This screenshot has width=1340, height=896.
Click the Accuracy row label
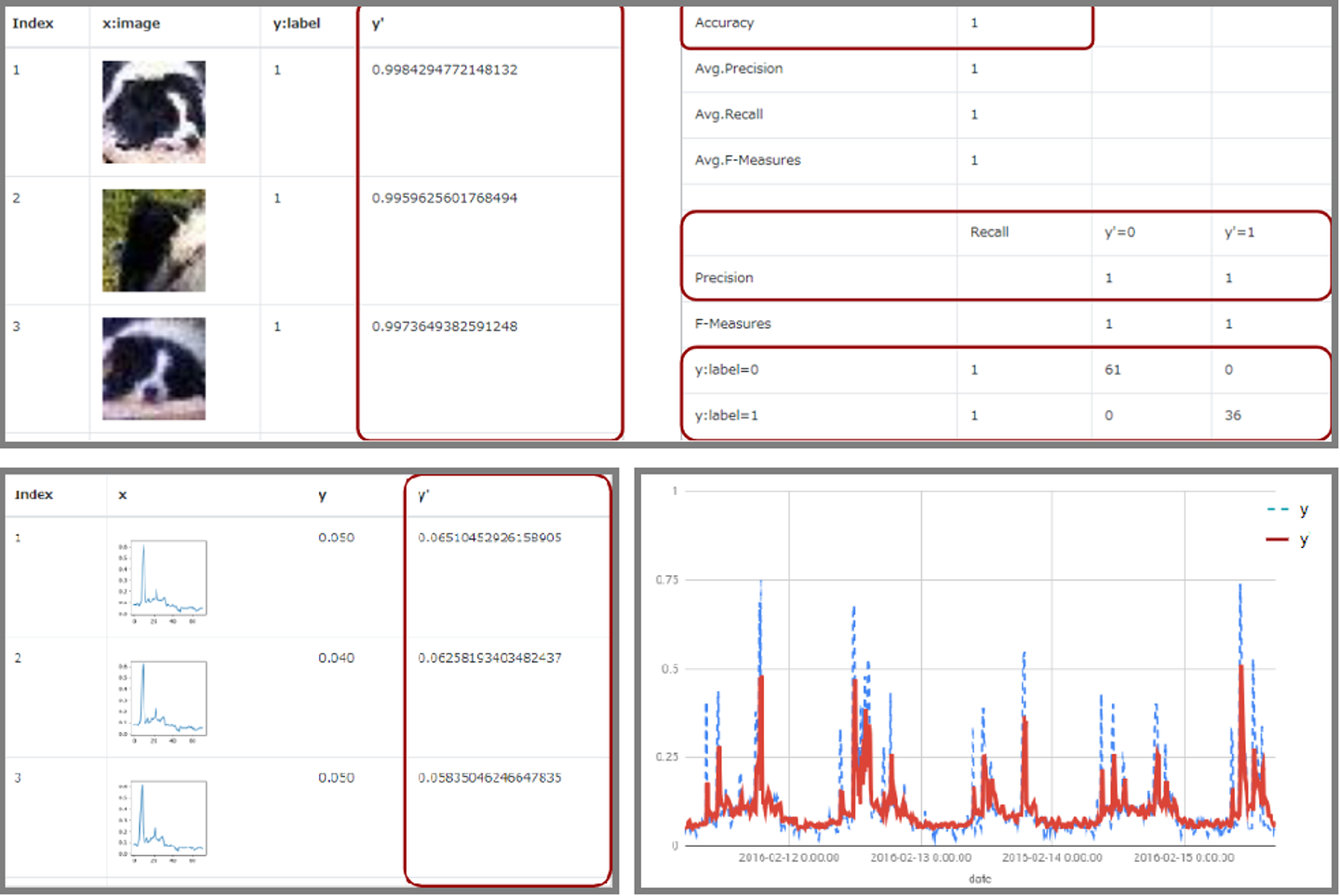click(724, 22)
